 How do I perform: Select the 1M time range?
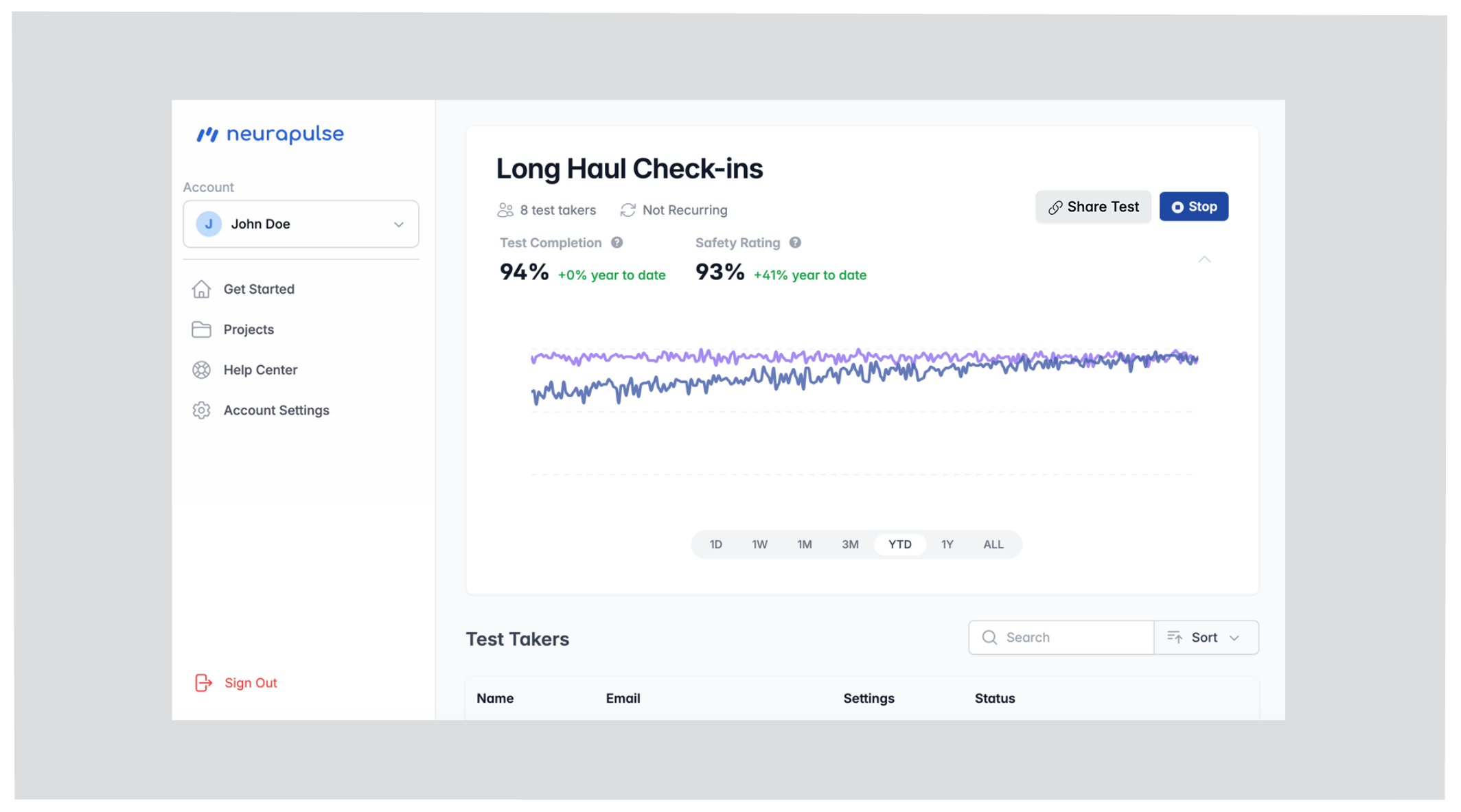click(804, 544)
